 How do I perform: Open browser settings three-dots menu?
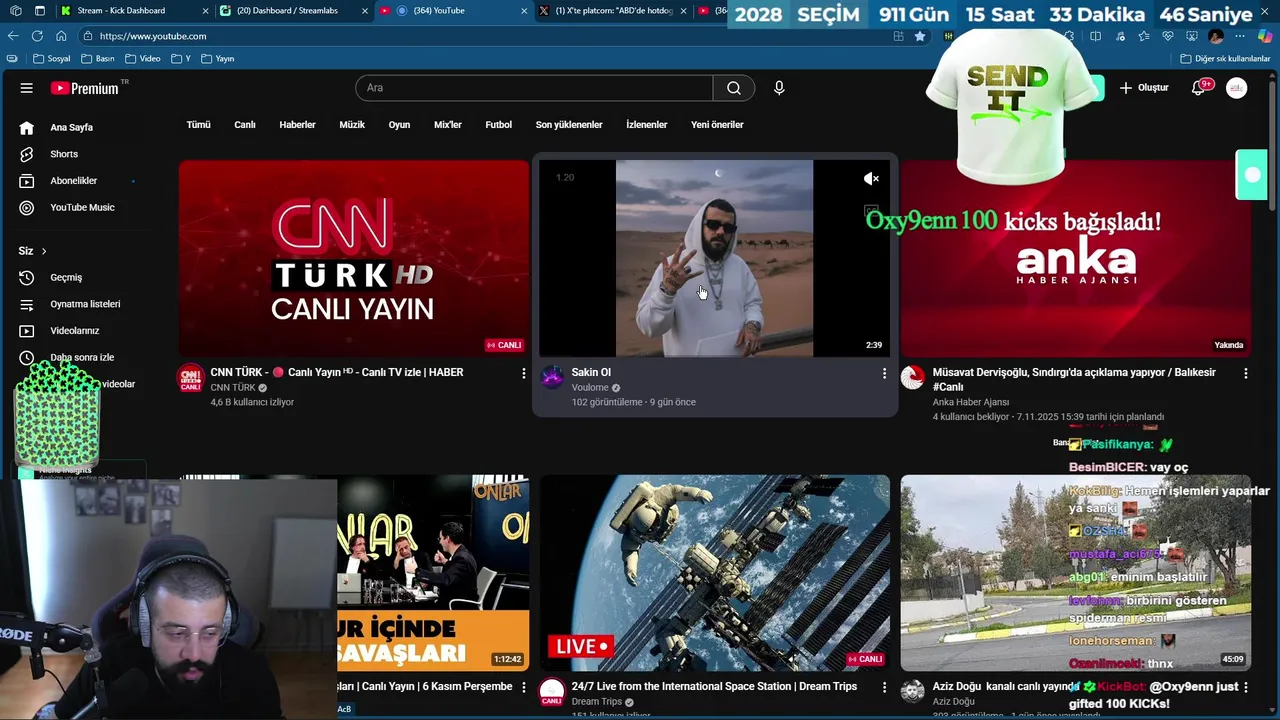click(x=1240, y=36)
